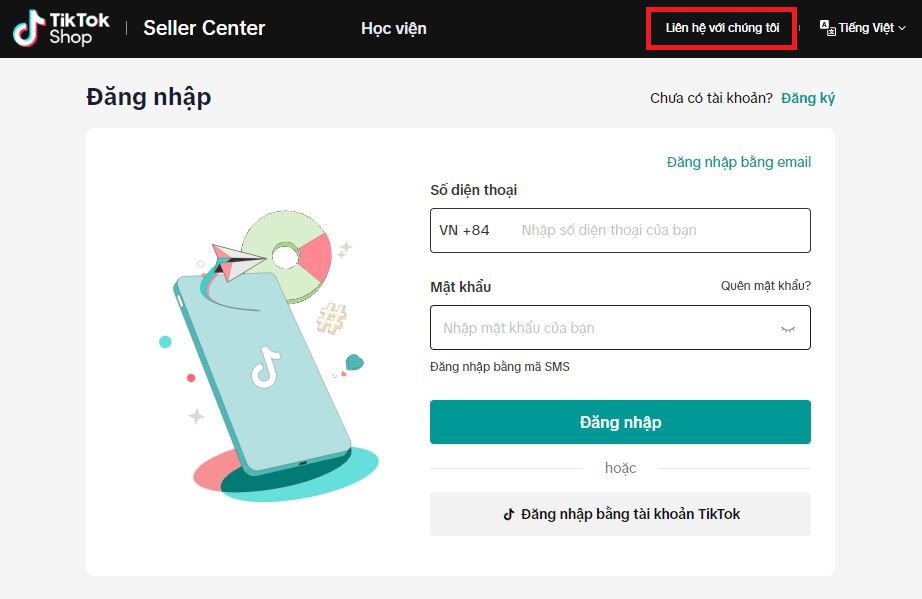The height and width of the screenshot is (599, 922).
Task: Click the Seller Center title
Action: (x=204, y=28)
